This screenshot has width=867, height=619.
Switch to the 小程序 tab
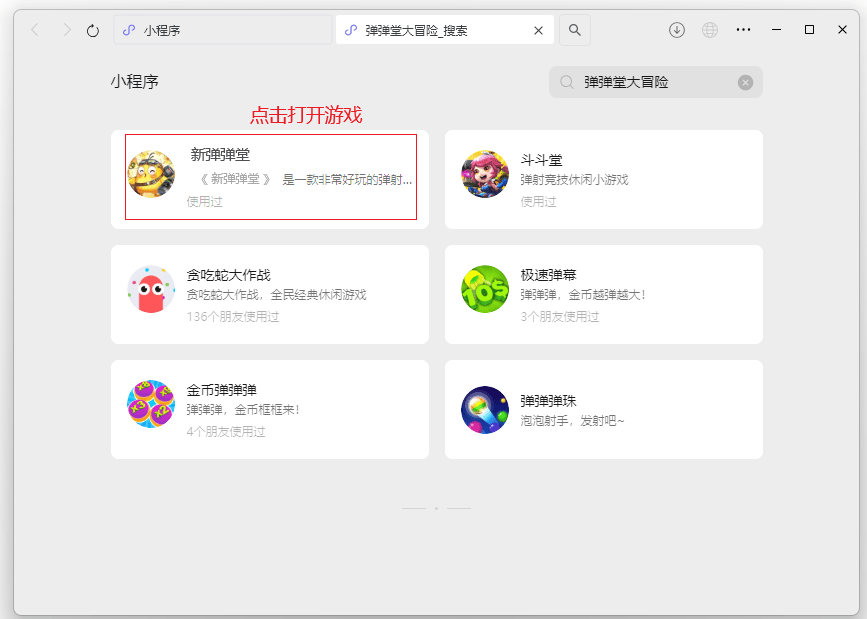[222, 30]
